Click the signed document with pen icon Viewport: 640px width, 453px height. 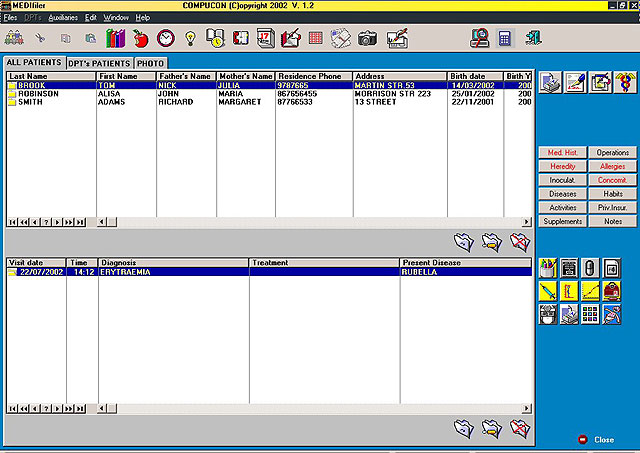pyautogui.click(x=575, y=82)
